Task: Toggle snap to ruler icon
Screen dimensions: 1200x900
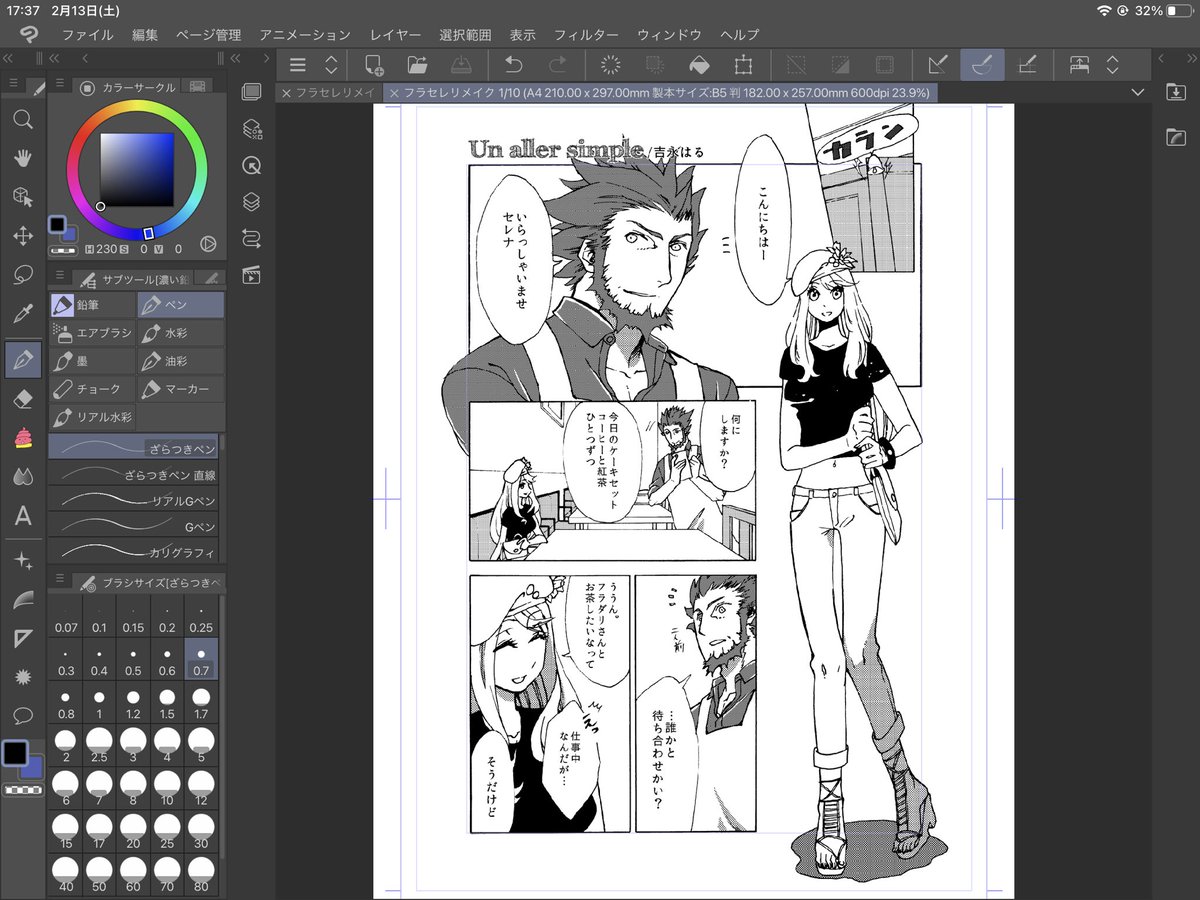Action: pyautogui.click(x=937, y=65)
